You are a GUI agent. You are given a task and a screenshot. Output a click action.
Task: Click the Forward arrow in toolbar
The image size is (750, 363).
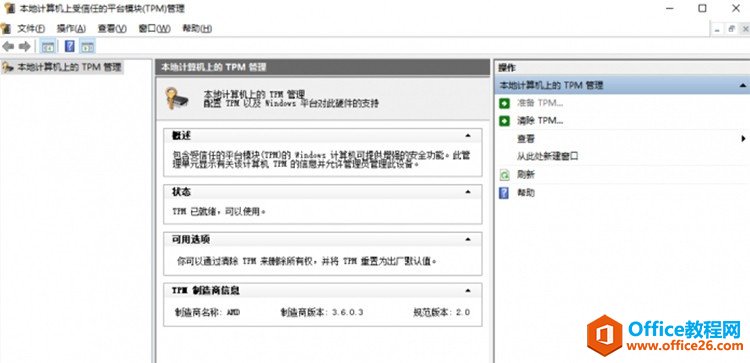click(24, 46)
